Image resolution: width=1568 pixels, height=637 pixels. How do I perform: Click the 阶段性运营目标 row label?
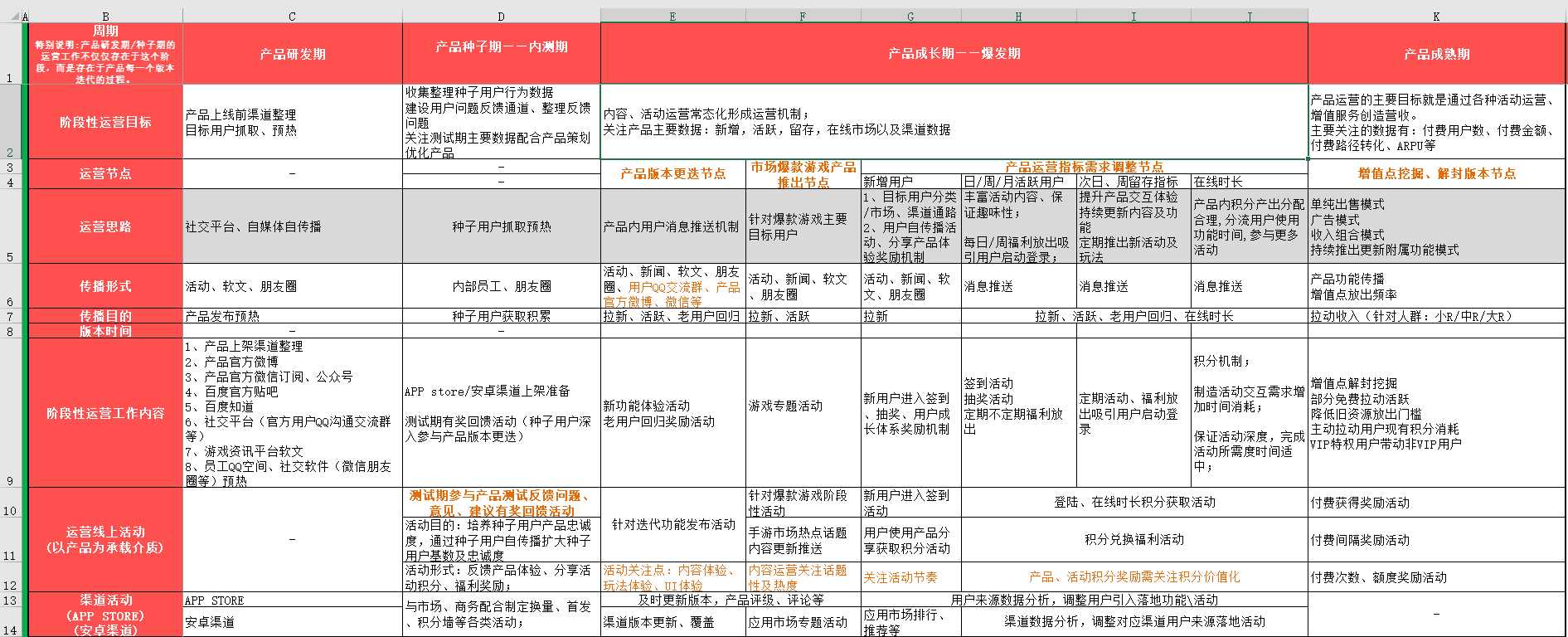coord(105,122)
